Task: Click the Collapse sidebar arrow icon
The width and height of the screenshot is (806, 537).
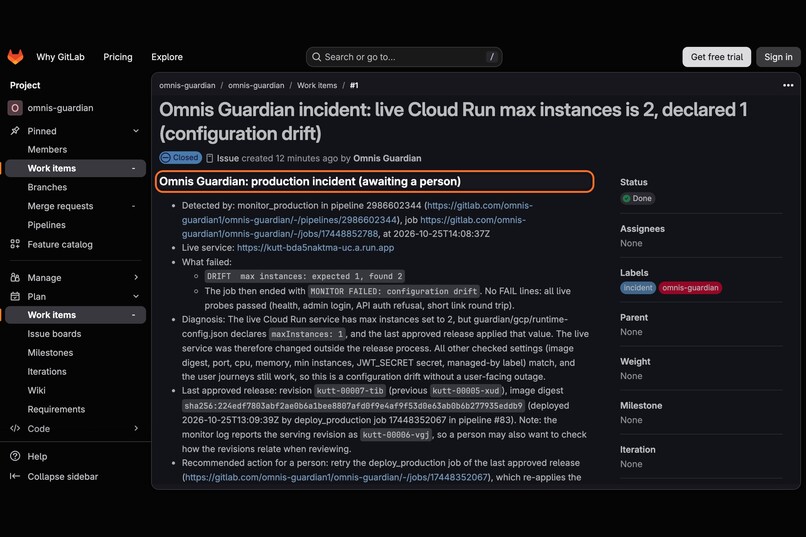Action: 15,476
